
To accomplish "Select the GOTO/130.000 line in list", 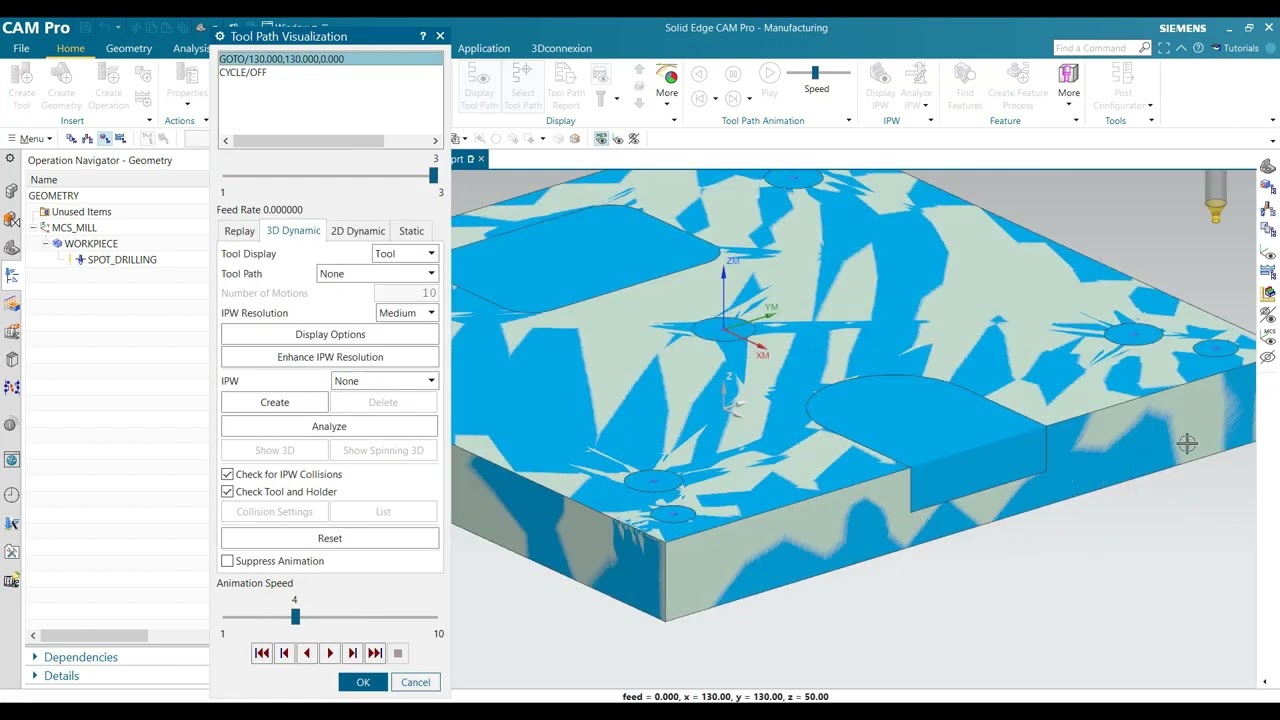I will pyautogui.click(x=330, y=59).
